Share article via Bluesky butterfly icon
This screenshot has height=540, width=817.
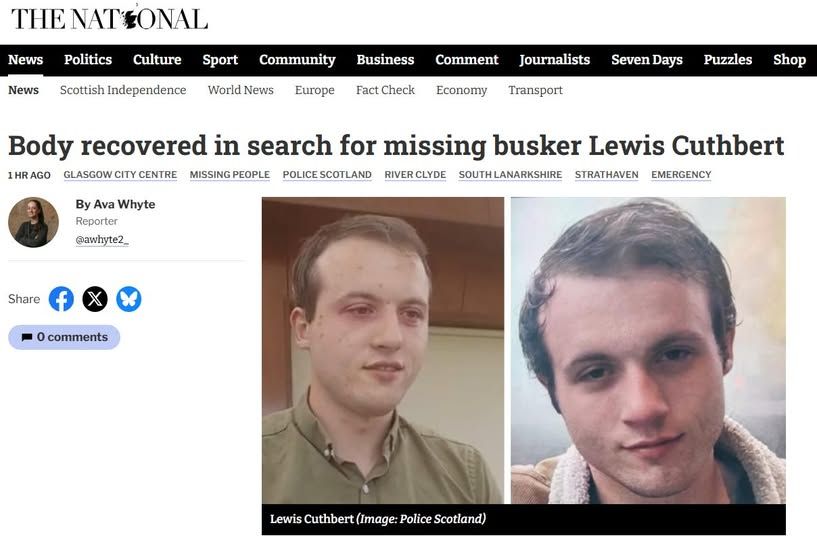tap(129, 299)
